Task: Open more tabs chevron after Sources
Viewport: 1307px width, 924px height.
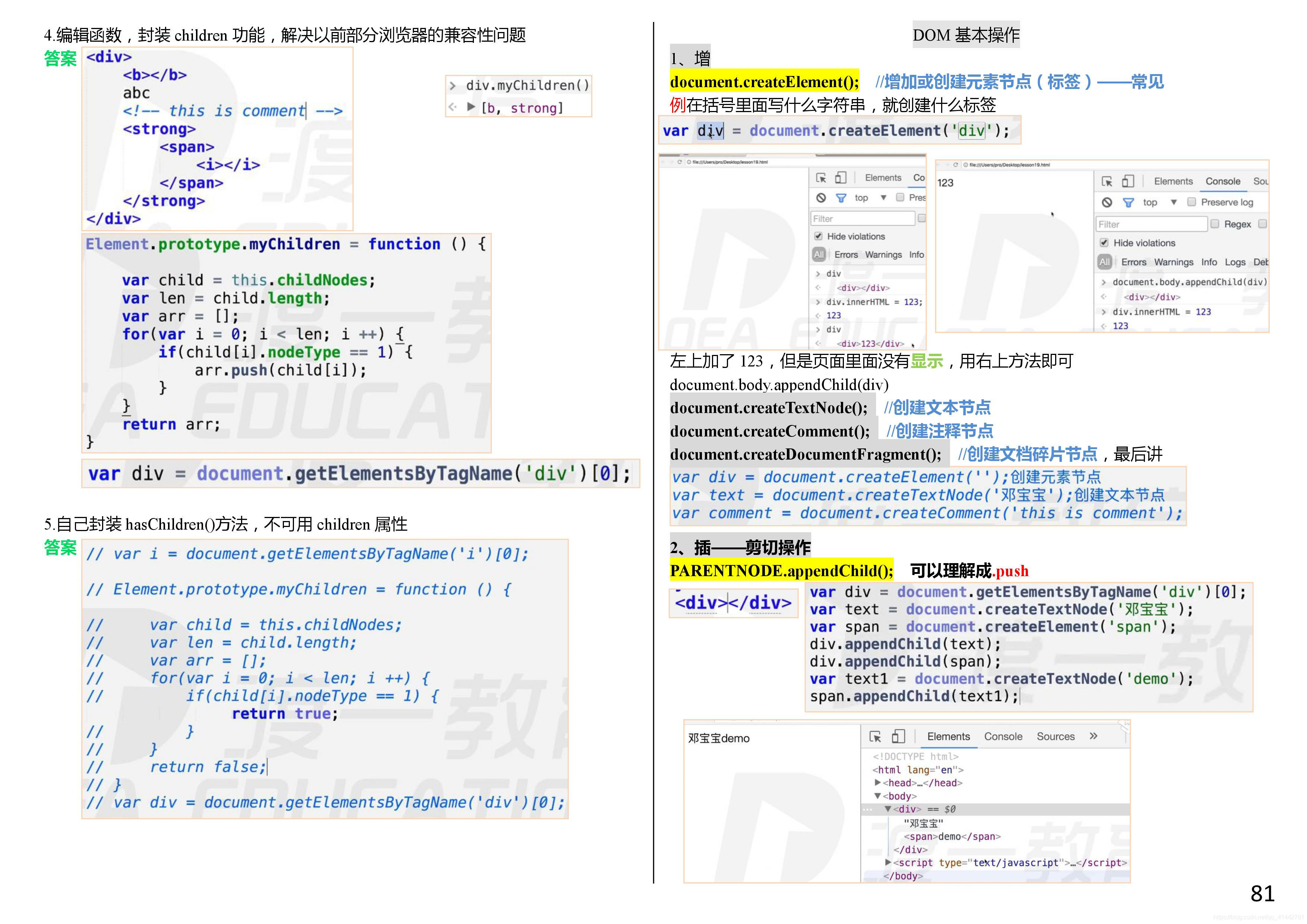Action: point(1093,736)
